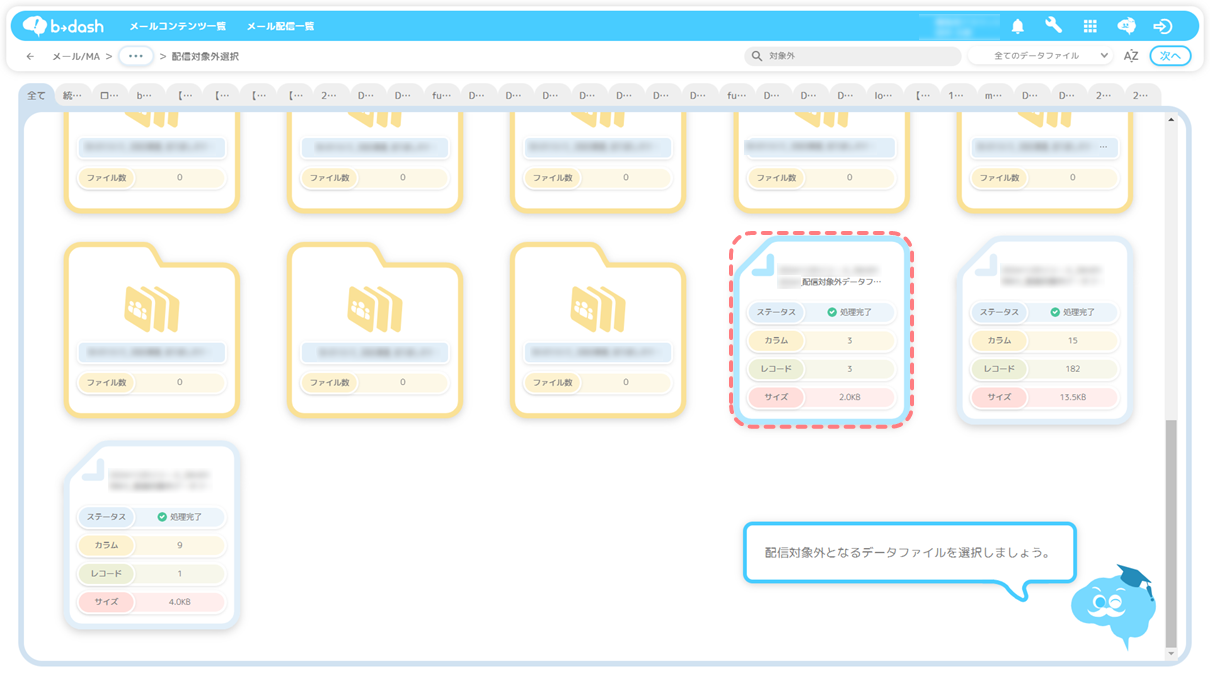Viewport: 1210px width, 680px height.
Task: Click the cloud mascot help icon in the header
Action: tap(1126, 26)
